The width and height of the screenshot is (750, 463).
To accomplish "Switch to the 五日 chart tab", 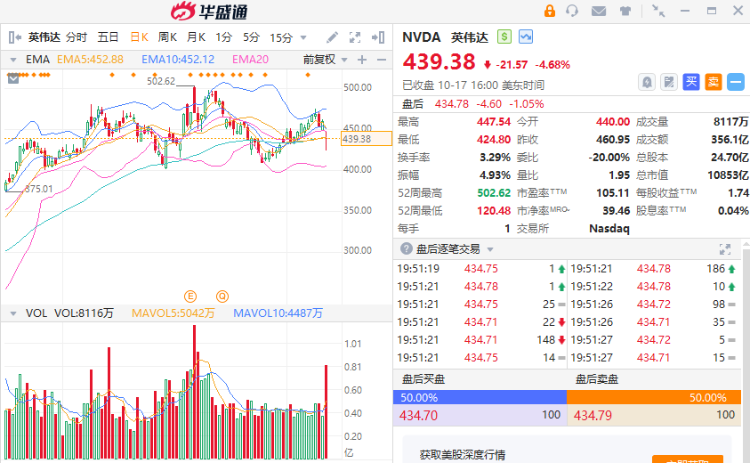I will [108, 37].
